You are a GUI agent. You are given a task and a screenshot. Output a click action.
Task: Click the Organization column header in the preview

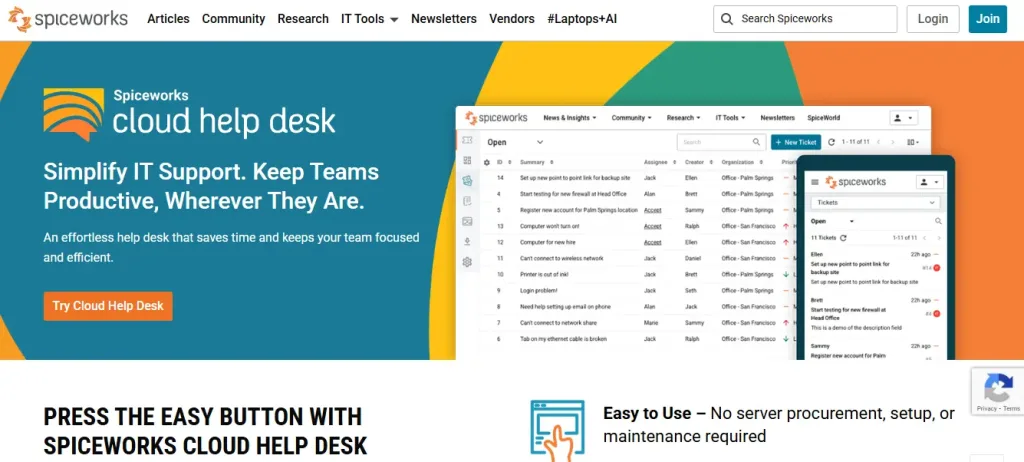click(x=738, y=162)
